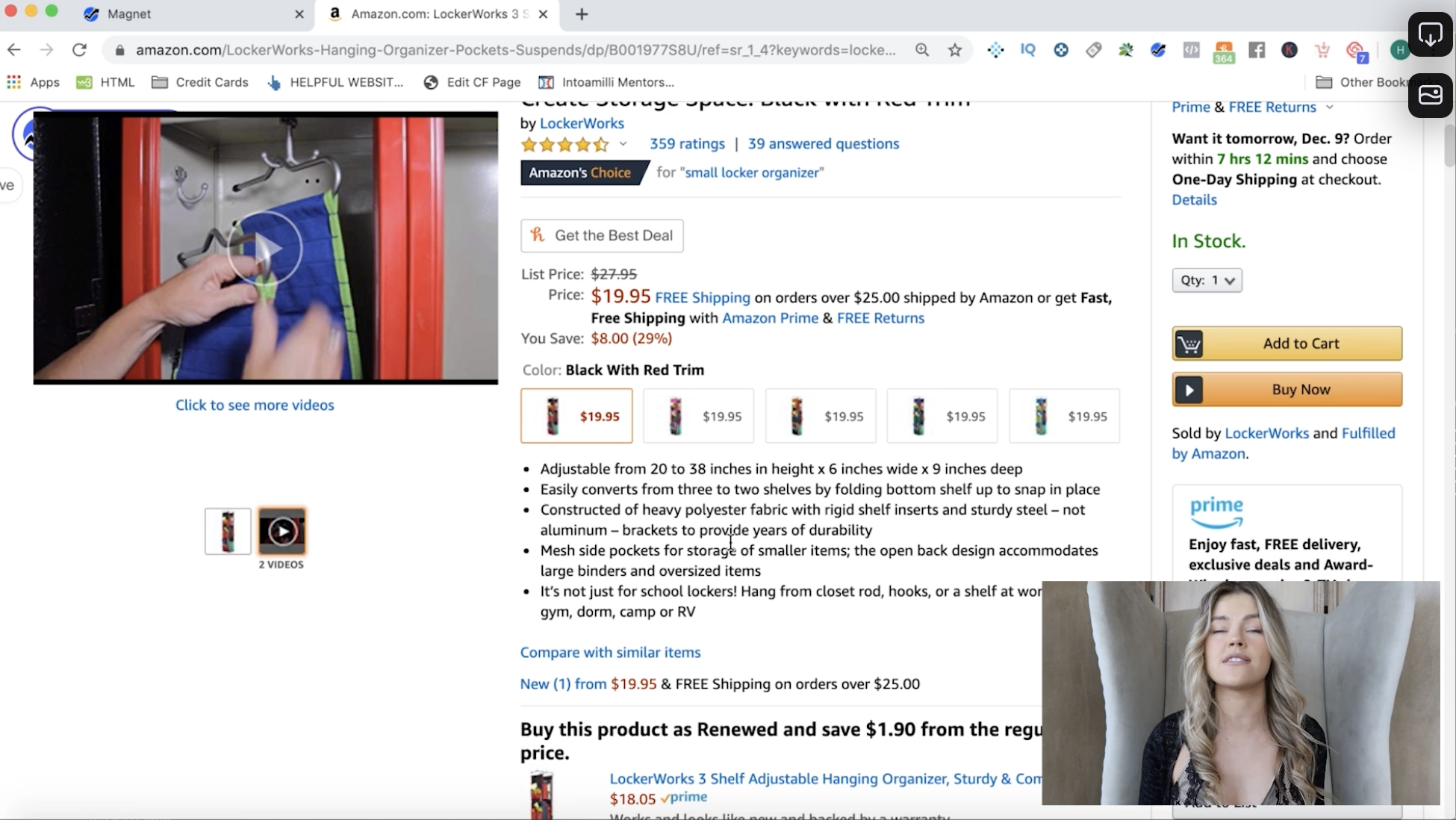Choose the second color variant at $19.95

(698, 416)
